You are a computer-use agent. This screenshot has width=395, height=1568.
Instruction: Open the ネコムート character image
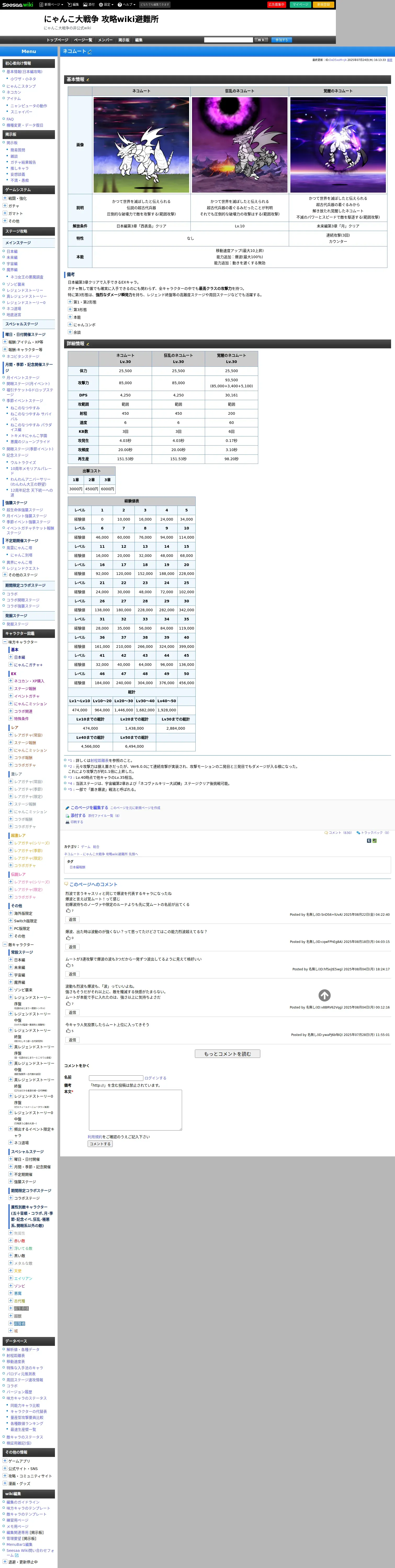[142, 145]
